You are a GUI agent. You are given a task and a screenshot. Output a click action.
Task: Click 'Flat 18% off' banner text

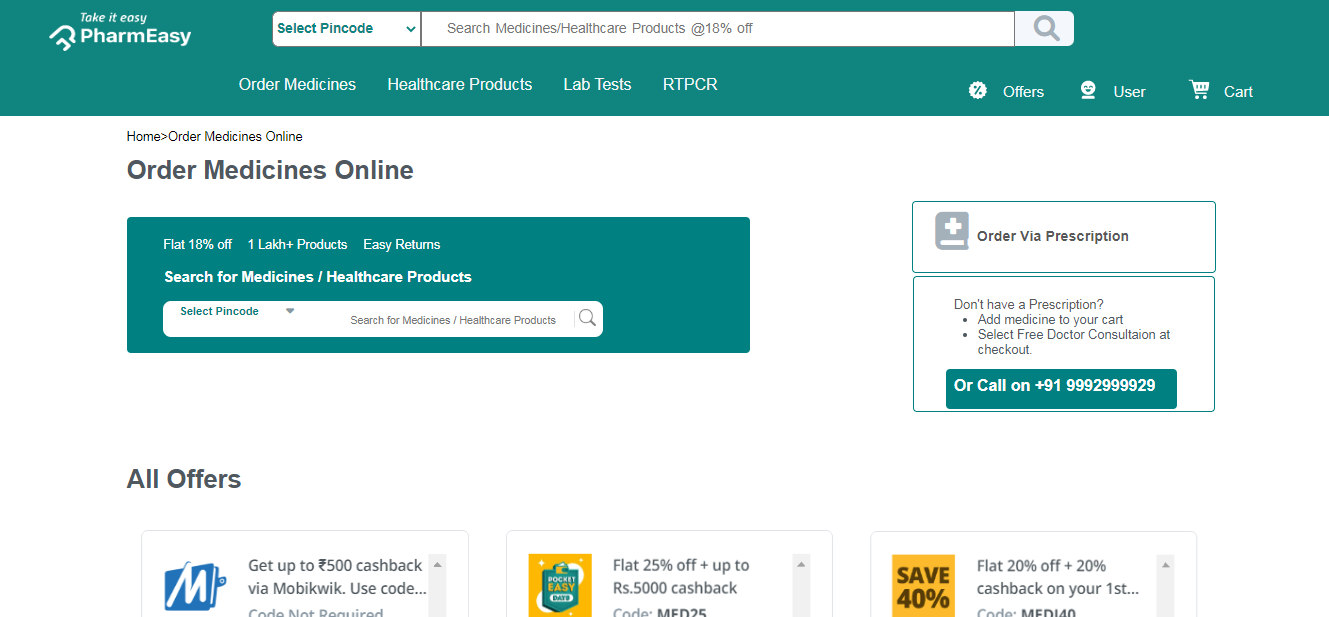click(198, 245)
